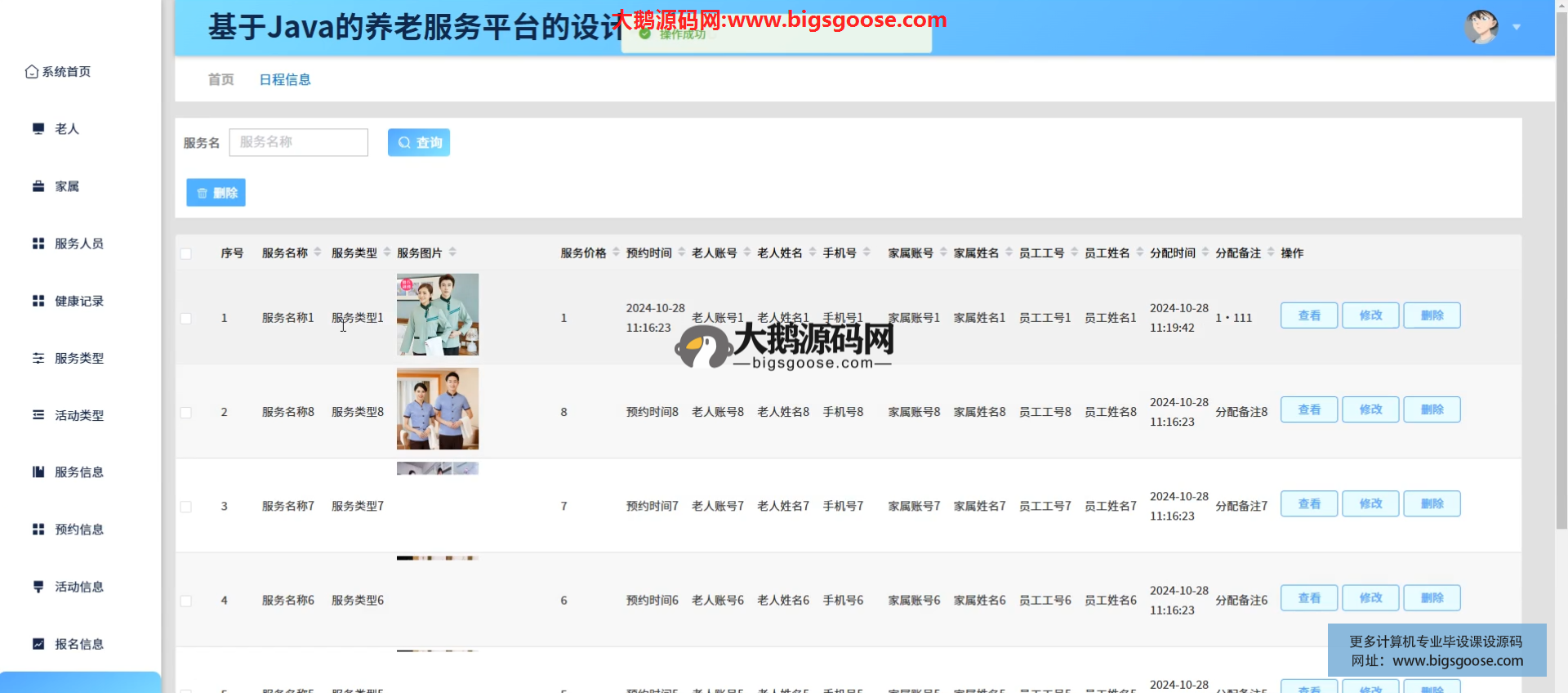Sort by 服务名称 column arrows

[318, 253]
